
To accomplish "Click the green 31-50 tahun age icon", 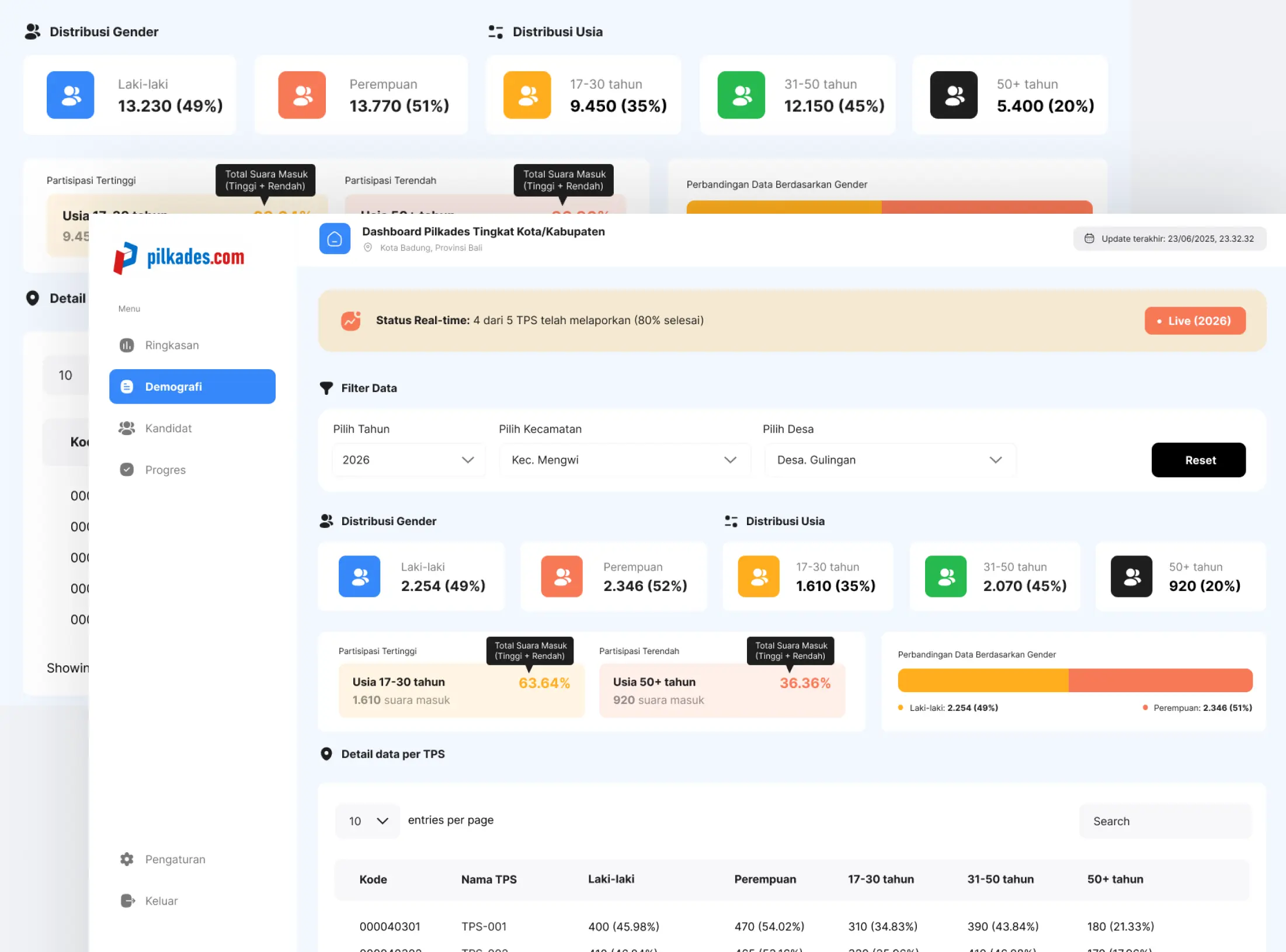I will click(945, 576).
